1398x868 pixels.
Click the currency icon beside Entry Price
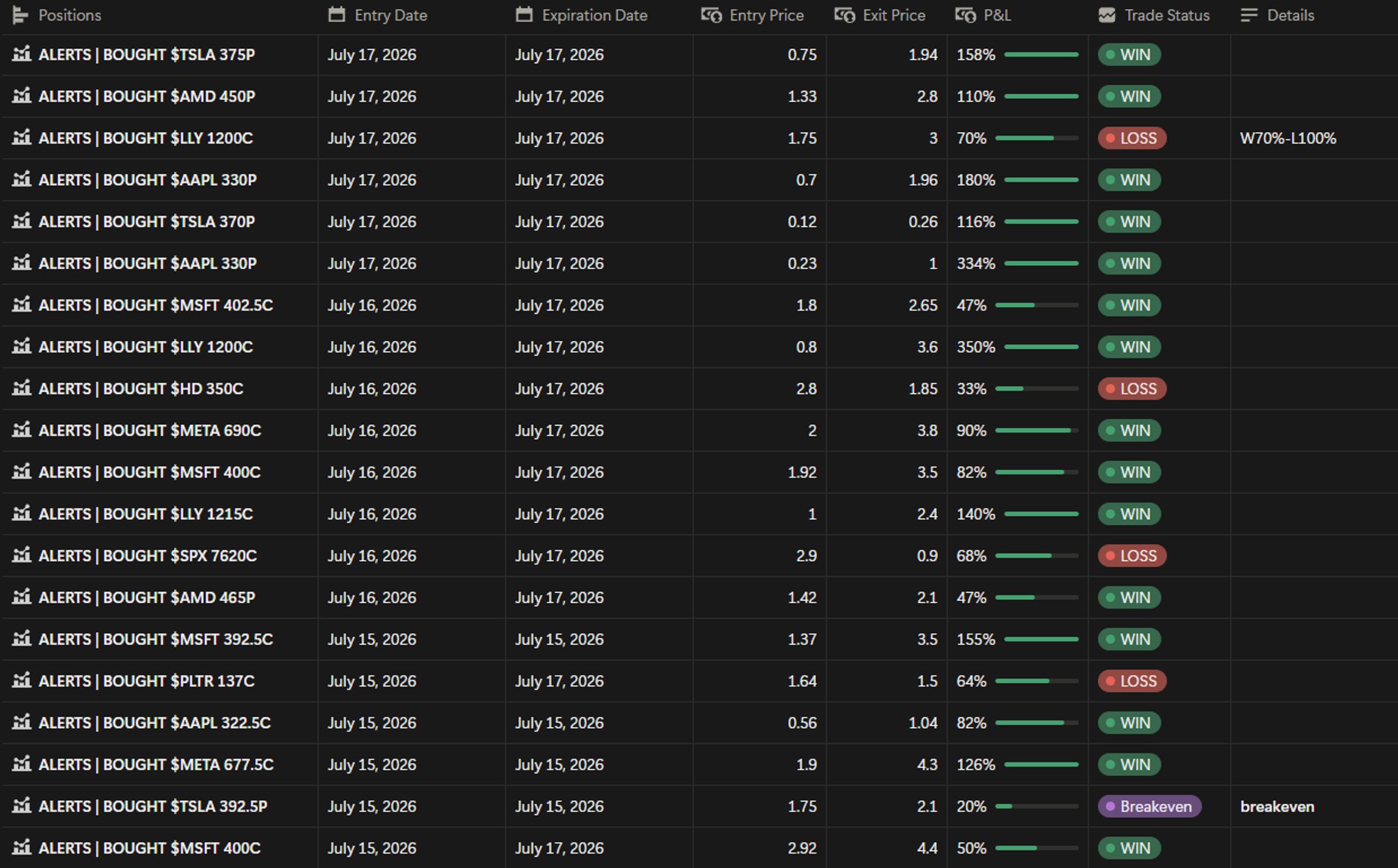[x=712, y=15]
